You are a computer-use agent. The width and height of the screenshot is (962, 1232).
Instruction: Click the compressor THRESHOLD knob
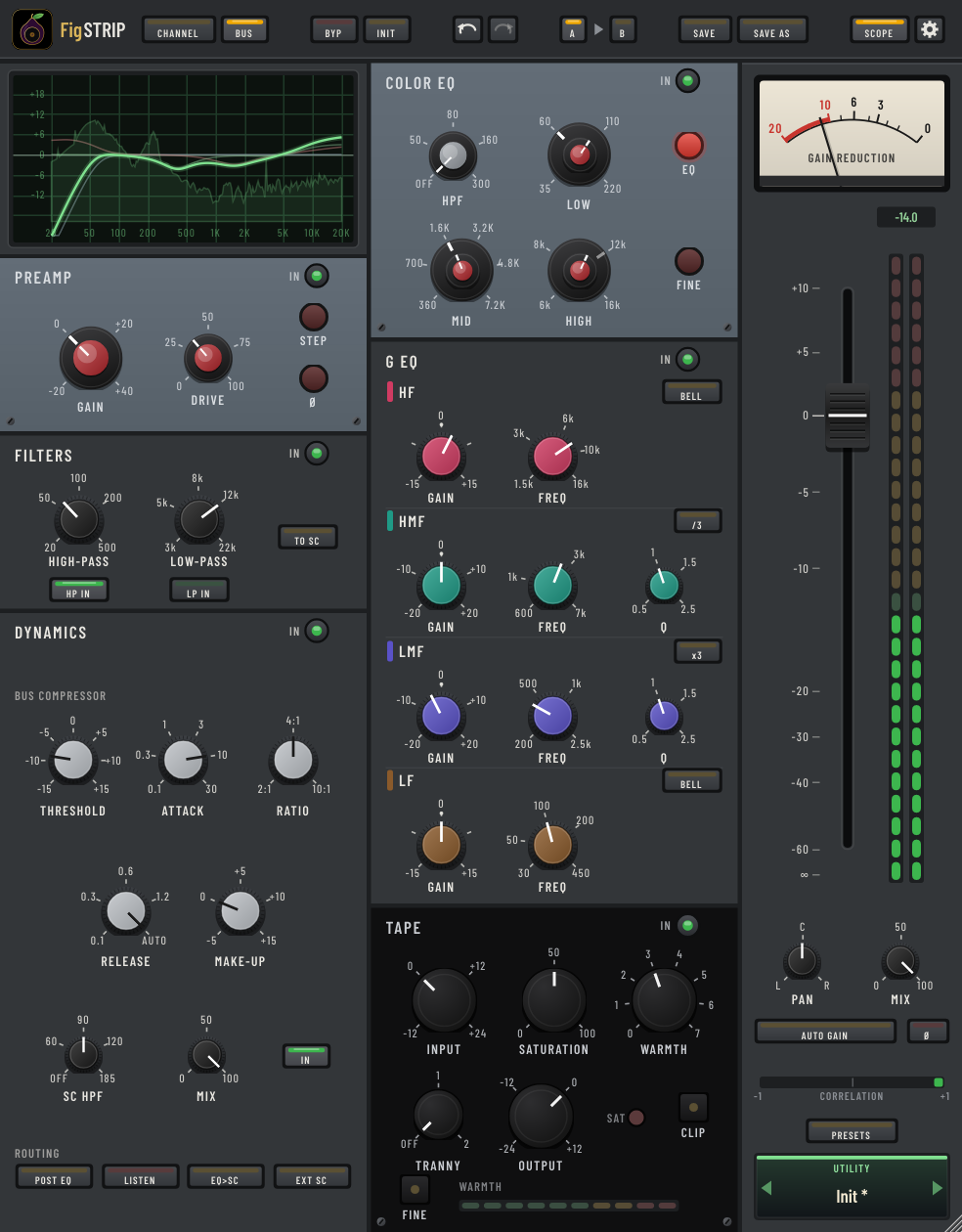tap(72, 761)
